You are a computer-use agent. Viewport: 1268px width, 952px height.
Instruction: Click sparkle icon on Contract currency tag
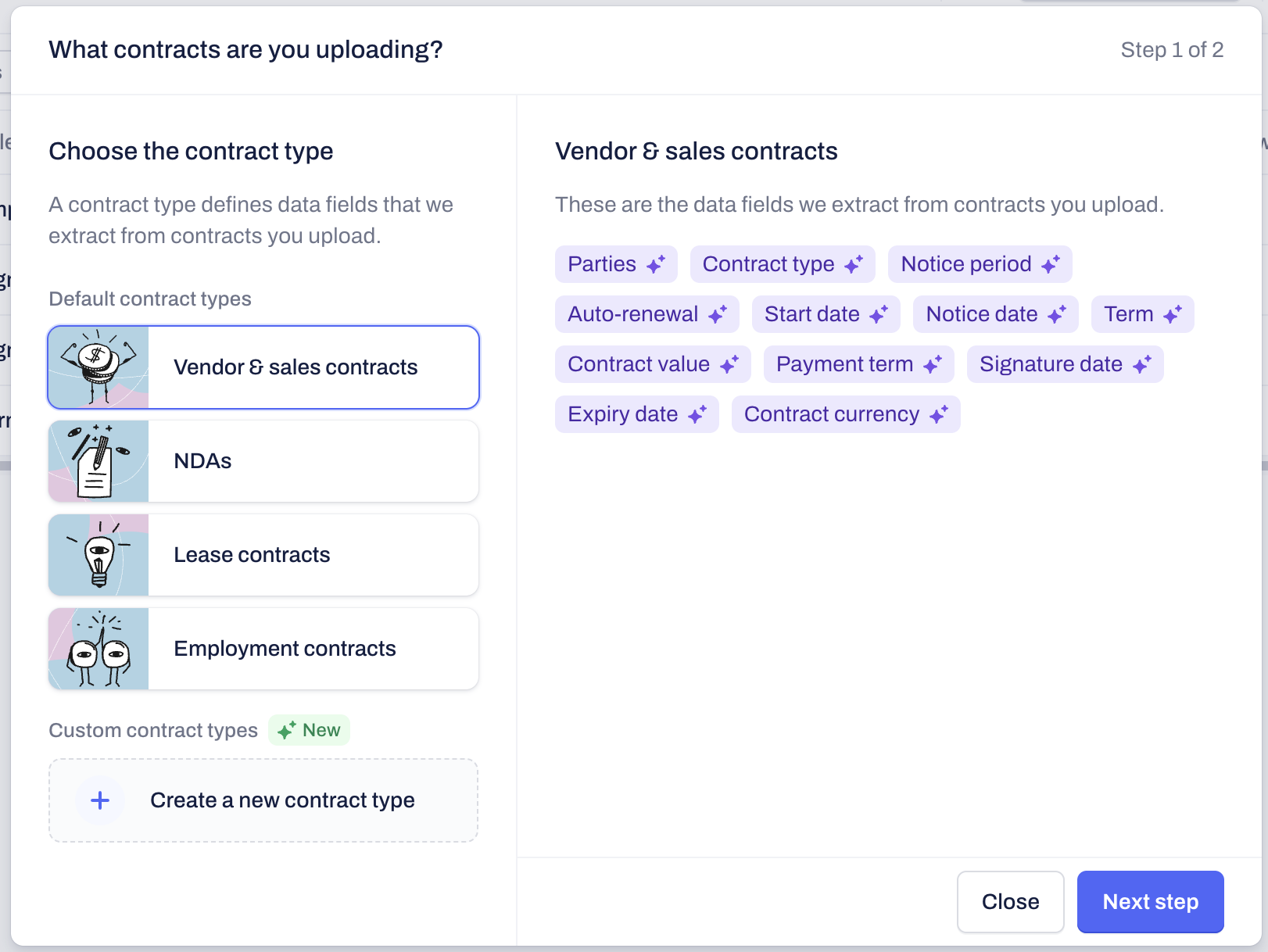[939, 414]
